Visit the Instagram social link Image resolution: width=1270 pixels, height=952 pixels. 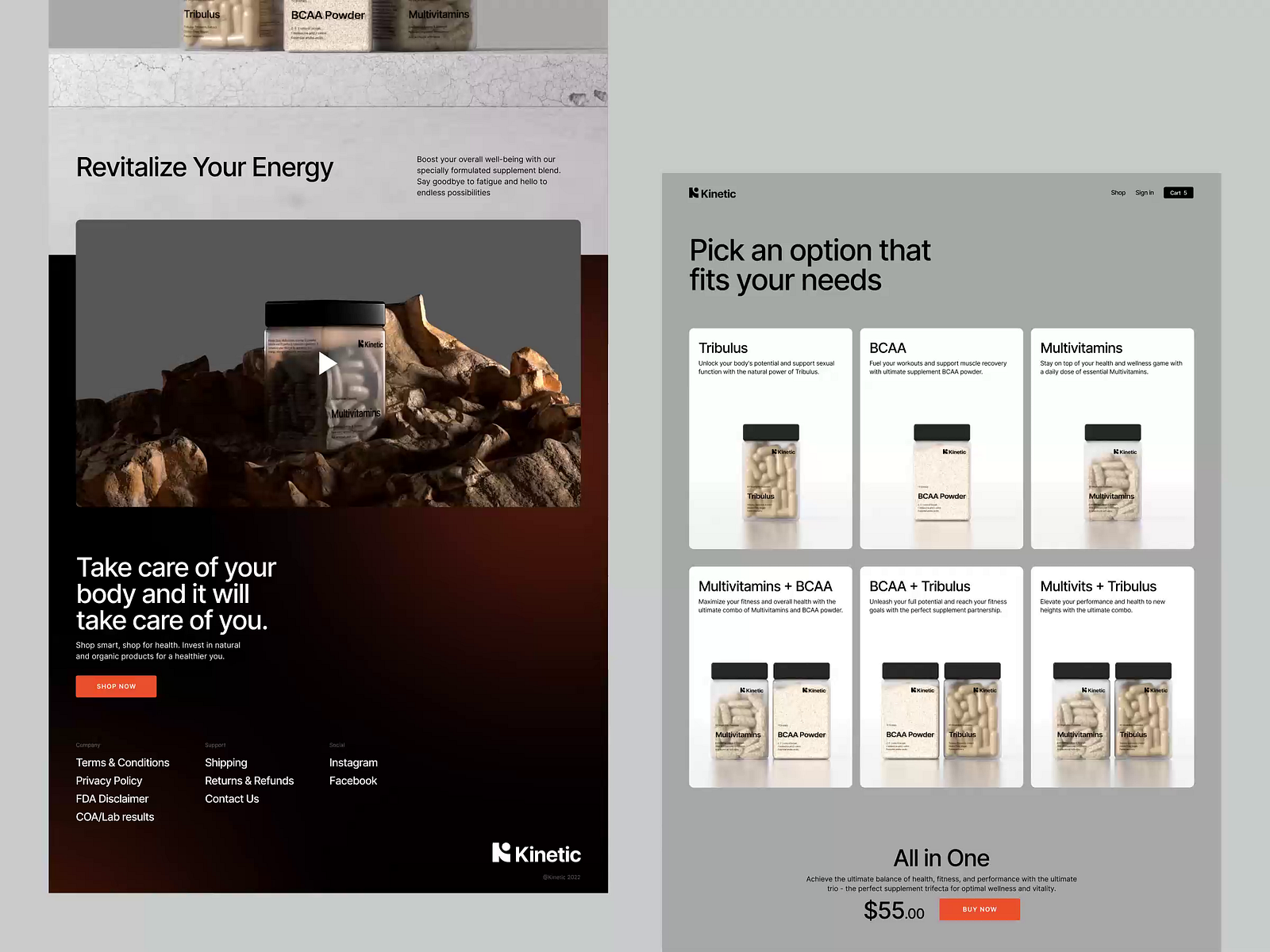click(x=353, y=762)
